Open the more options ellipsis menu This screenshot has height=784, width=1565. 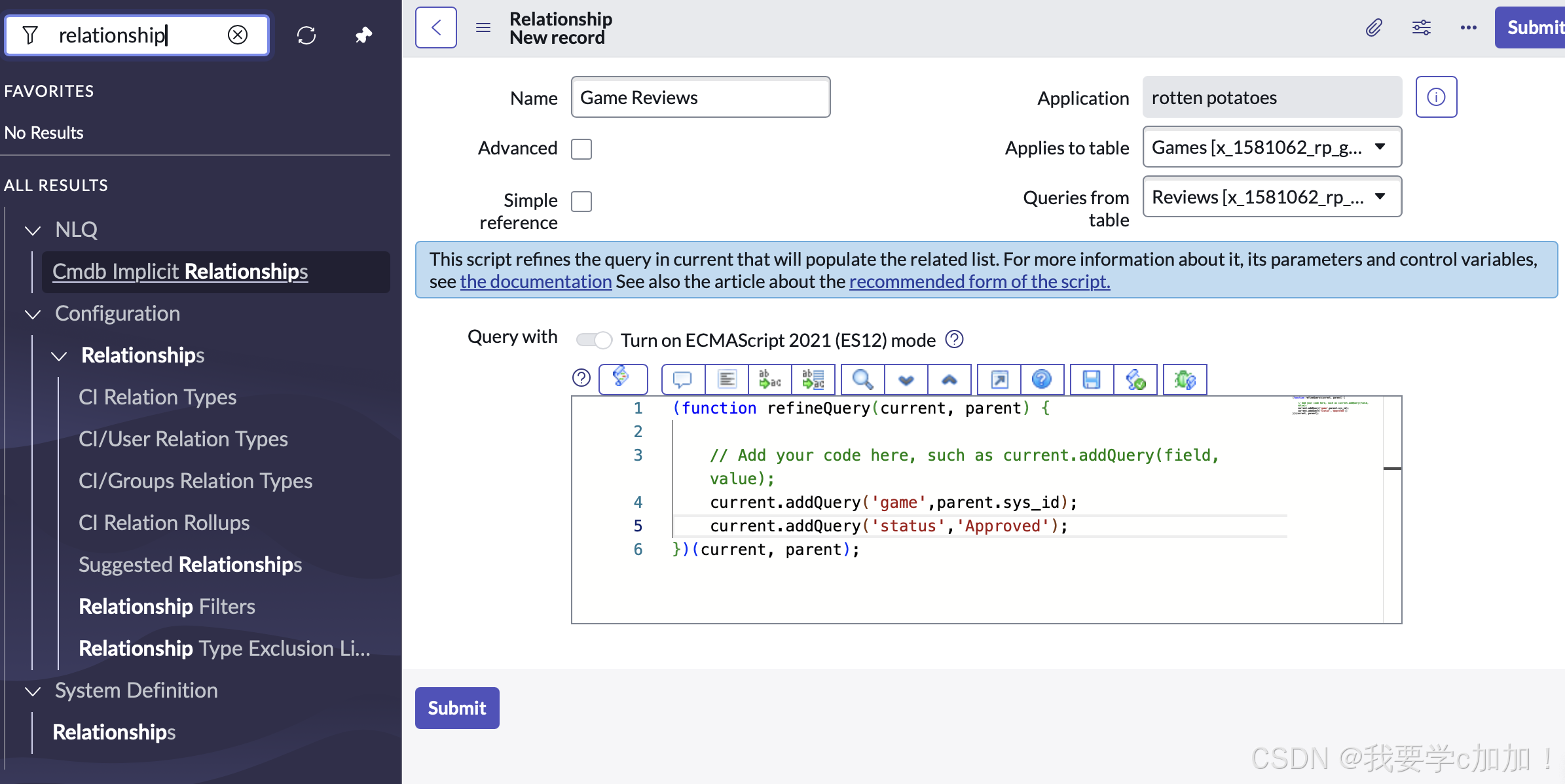coord(1468,27)
